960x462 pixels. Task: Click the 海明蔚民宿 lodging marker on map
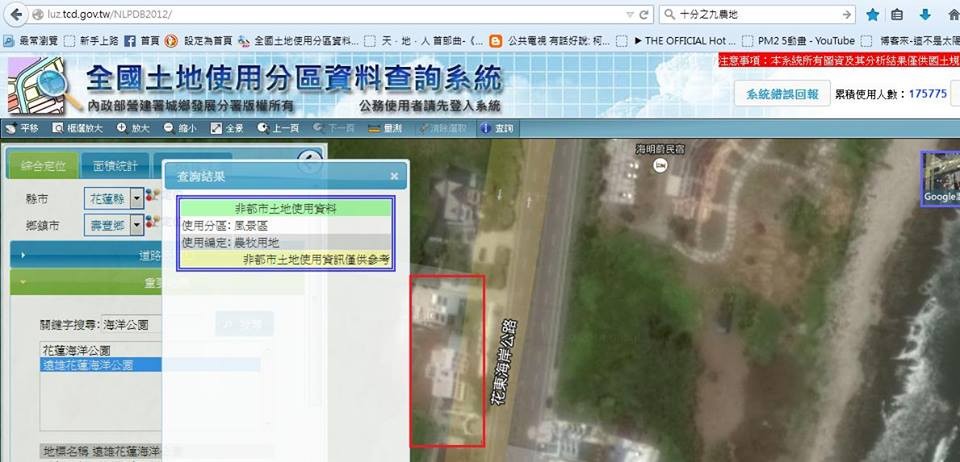coord(659,165)
